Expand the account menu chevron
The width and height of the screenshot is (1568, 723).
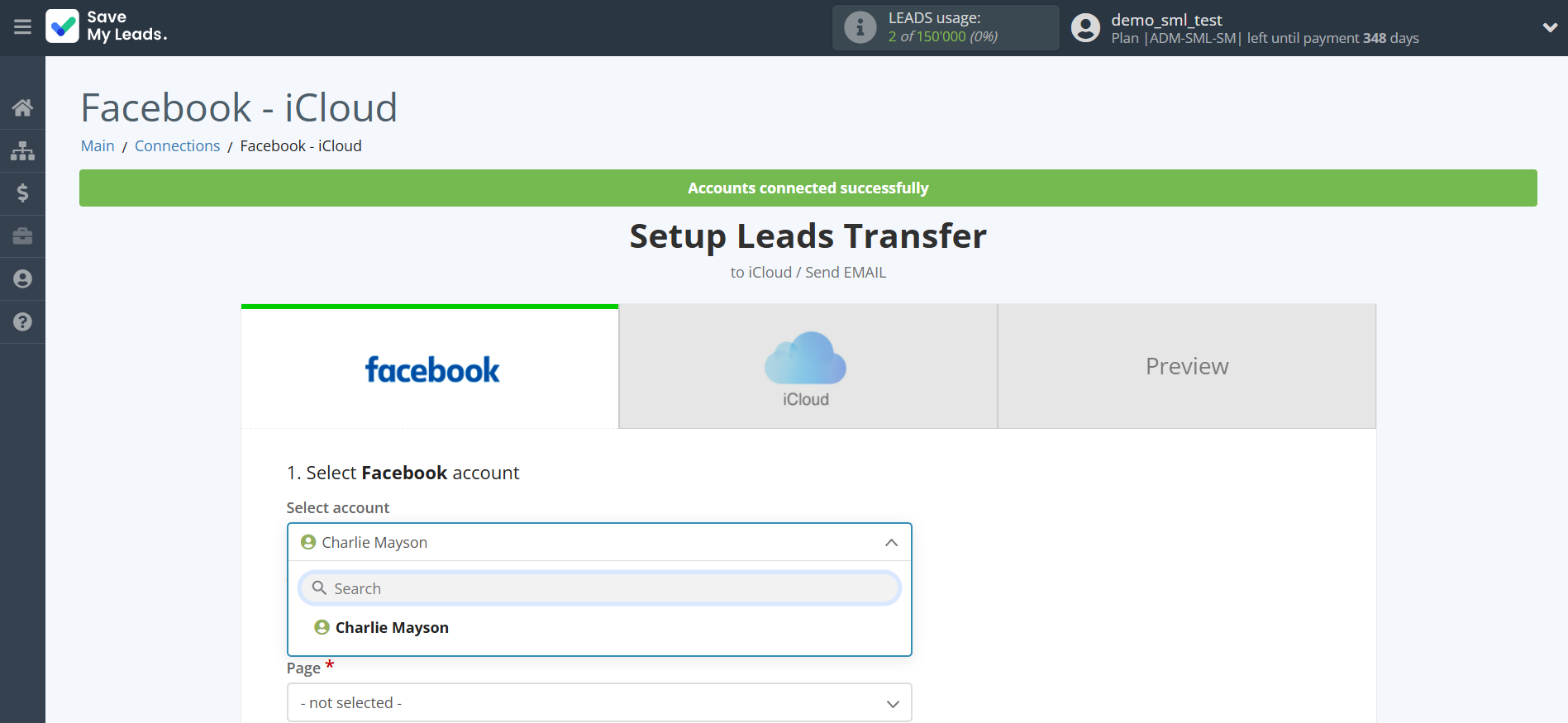(x=1549, y=27)
